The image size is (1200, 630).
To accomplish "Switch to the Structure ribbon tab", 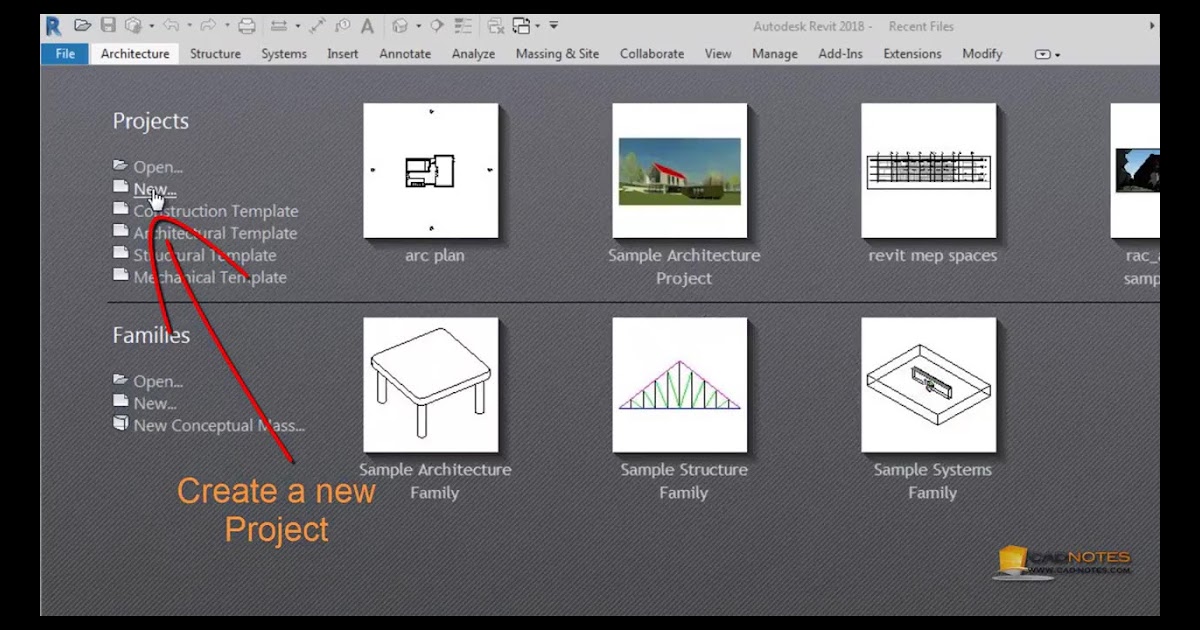I will coord(215,54).
